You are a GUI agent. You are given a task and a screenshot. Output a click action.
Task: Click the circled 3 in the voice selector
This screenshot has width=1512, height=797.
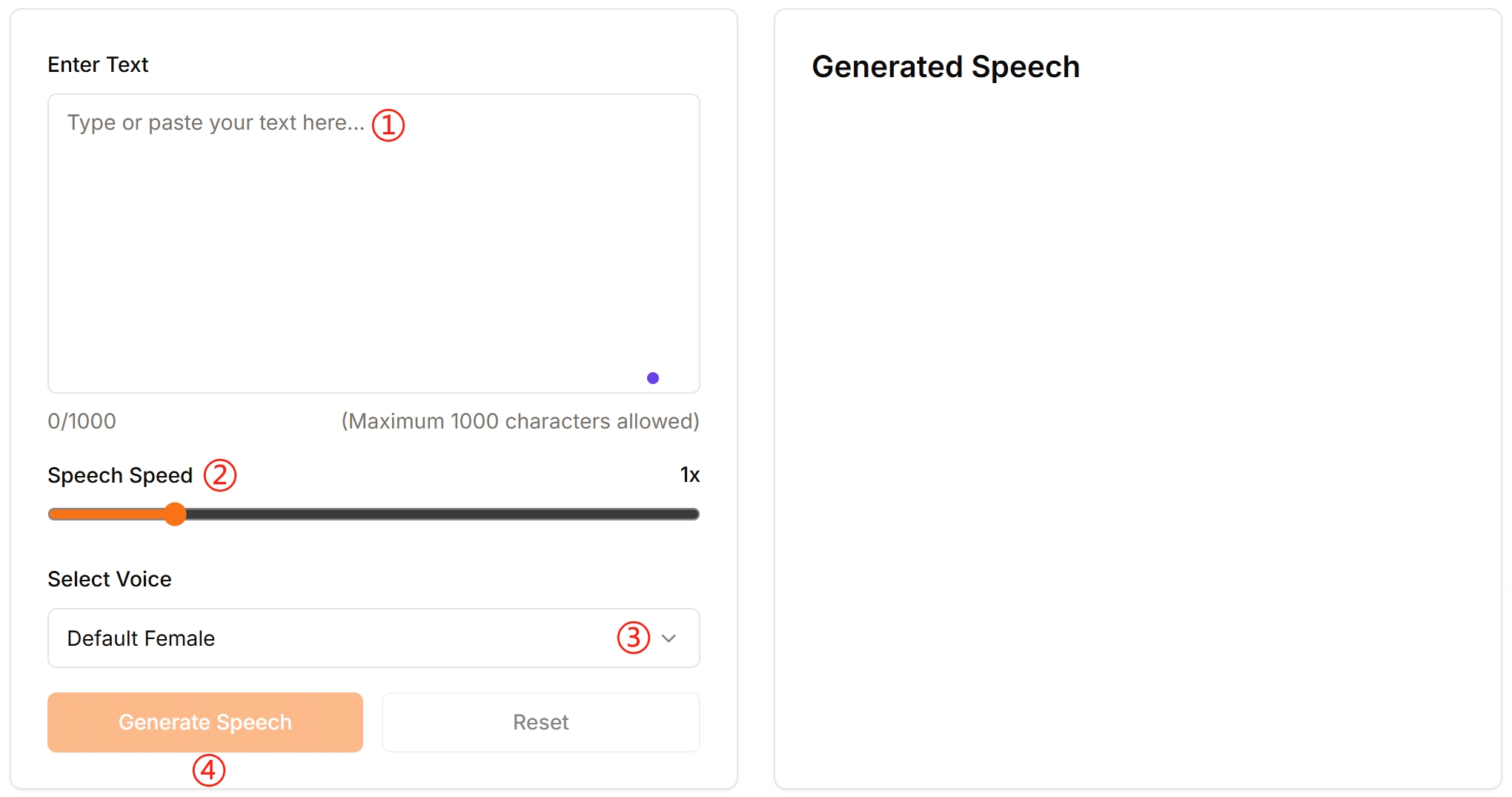[634, 638]
